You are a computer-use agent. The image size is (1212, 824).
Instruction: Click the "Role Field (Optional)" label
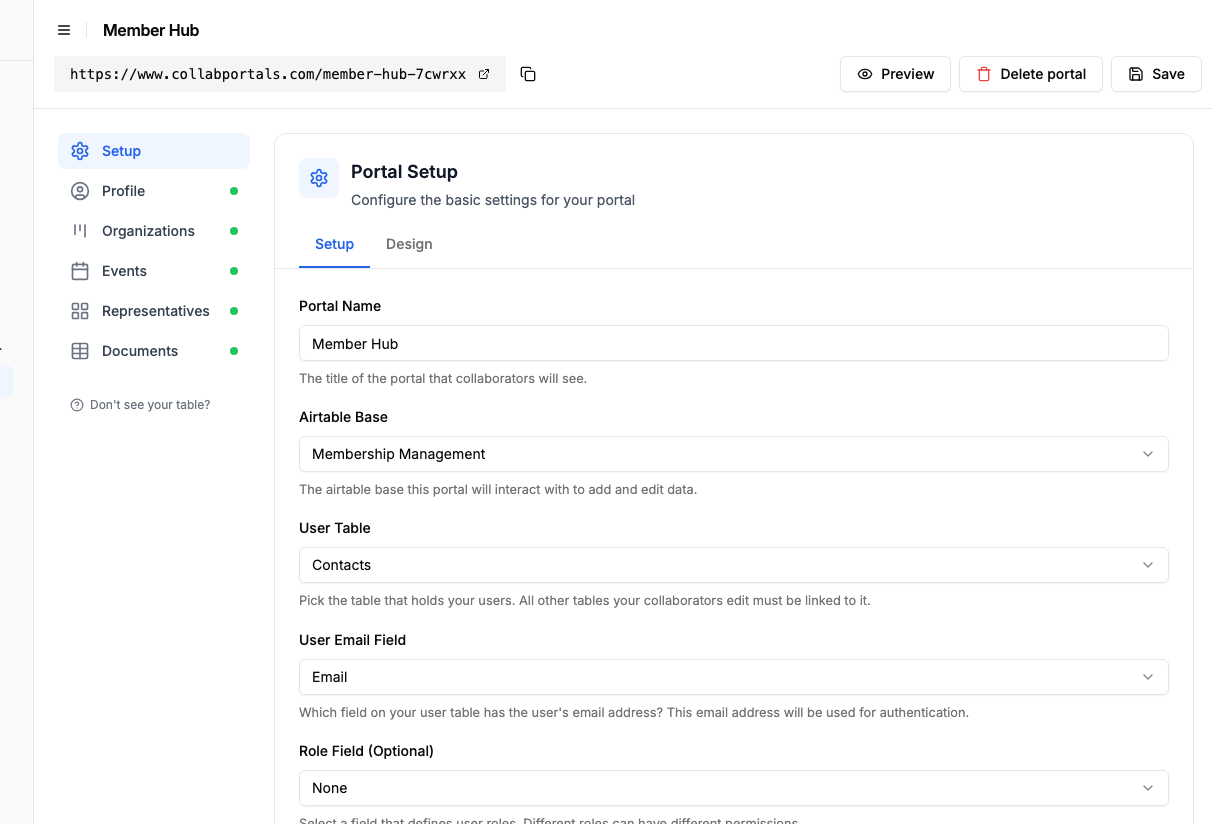[366, 751]
